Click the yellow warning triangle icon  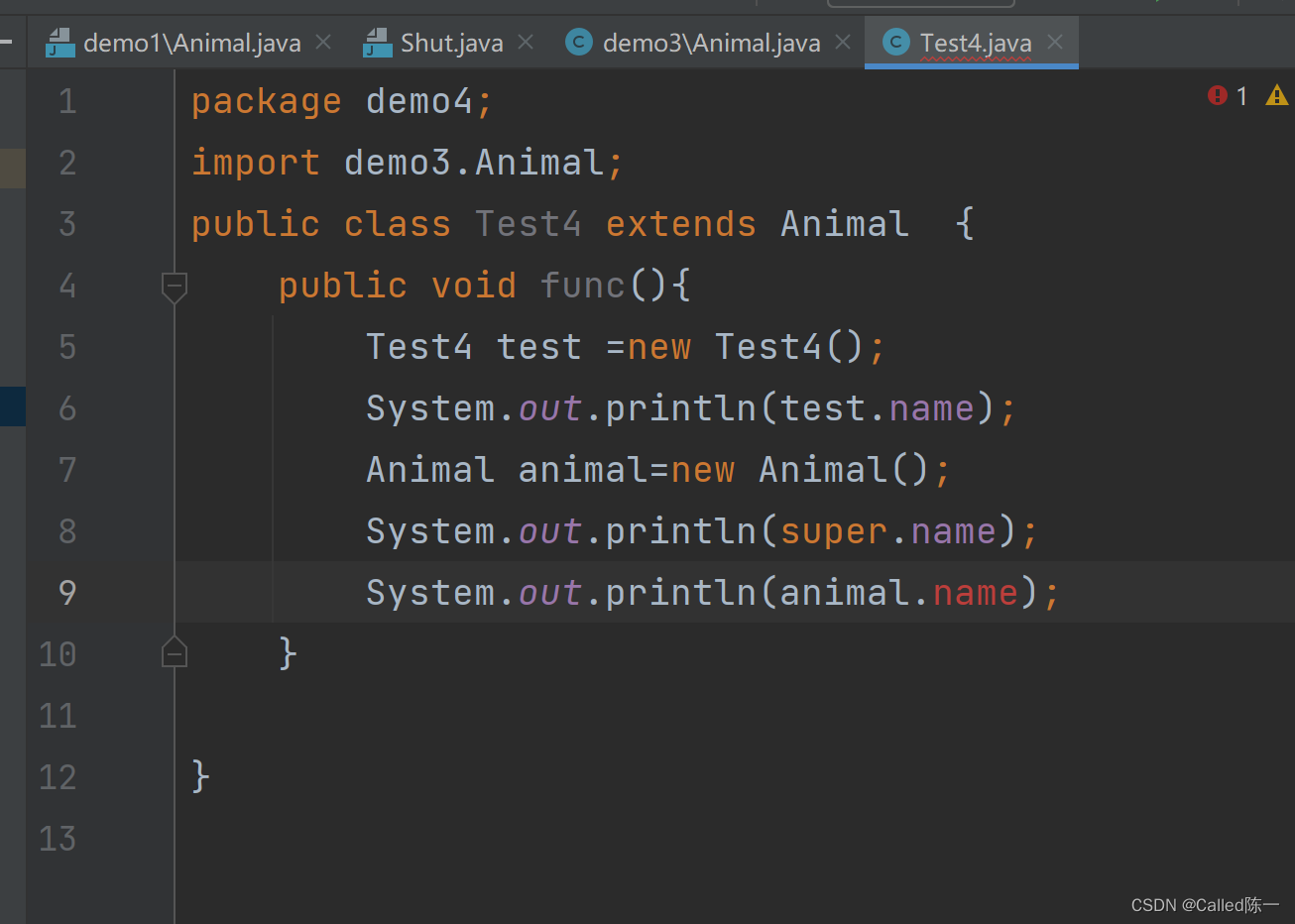coord(1277,95)
